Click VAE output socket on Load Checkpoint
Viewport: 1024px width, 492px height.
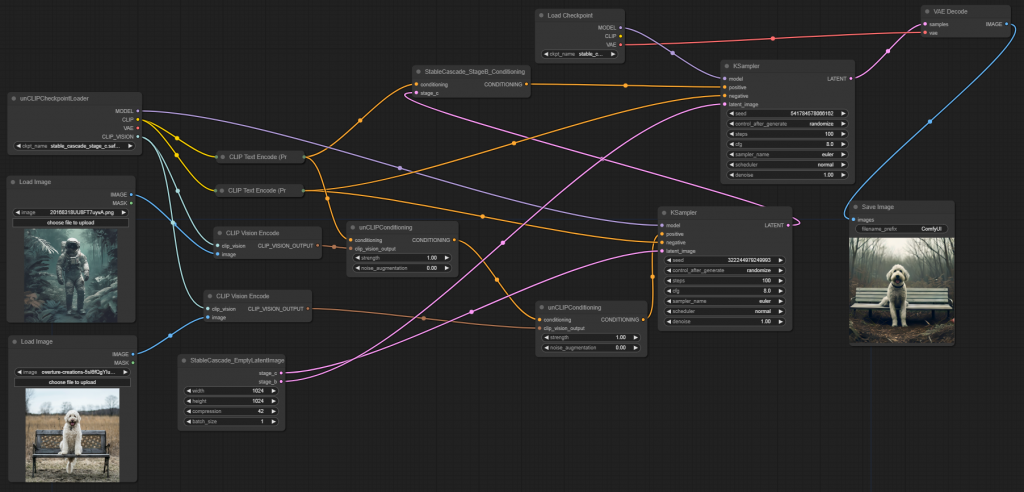[620, 44]
